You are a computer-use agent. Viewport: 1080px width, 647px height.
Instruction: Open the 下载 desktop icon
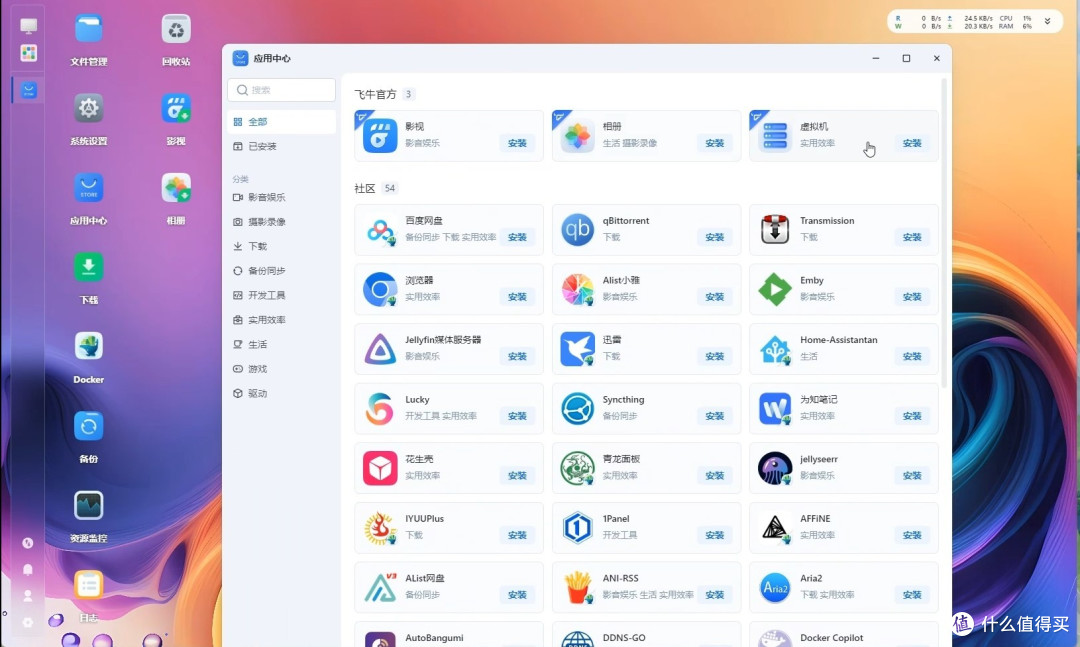88,267
